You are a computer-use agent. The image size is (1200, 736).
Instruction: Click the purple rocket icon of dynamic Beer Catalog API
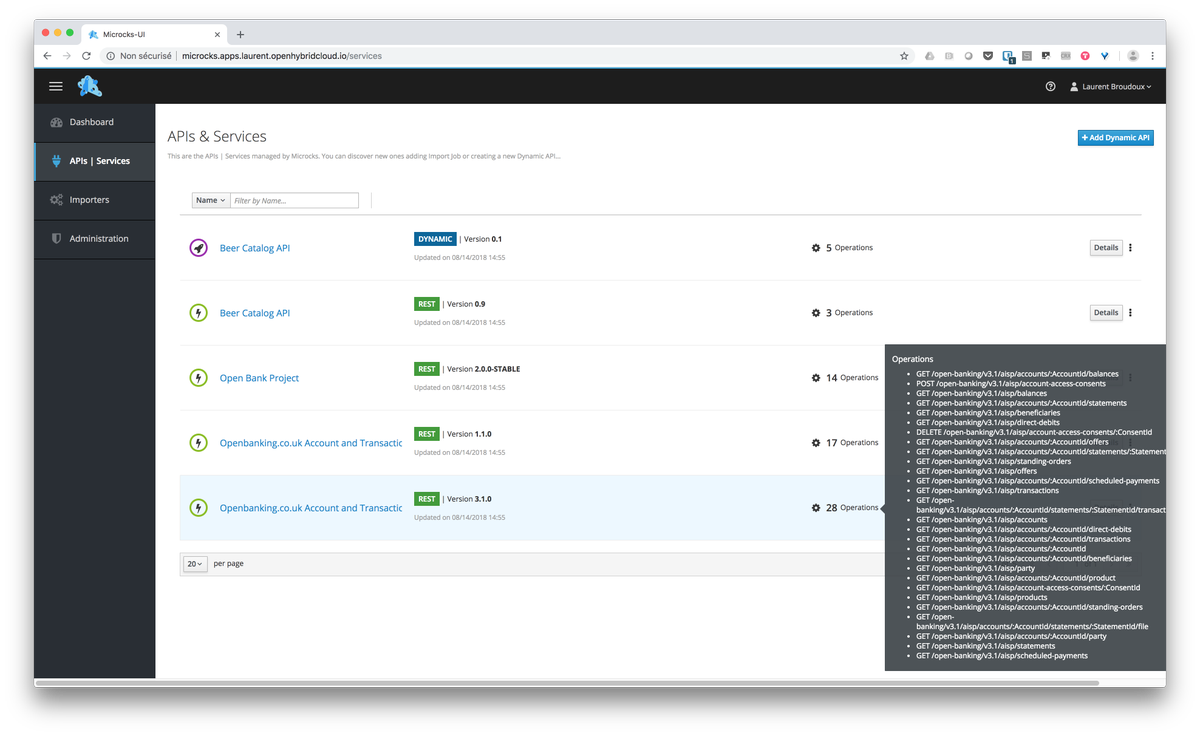pos(198,248)
